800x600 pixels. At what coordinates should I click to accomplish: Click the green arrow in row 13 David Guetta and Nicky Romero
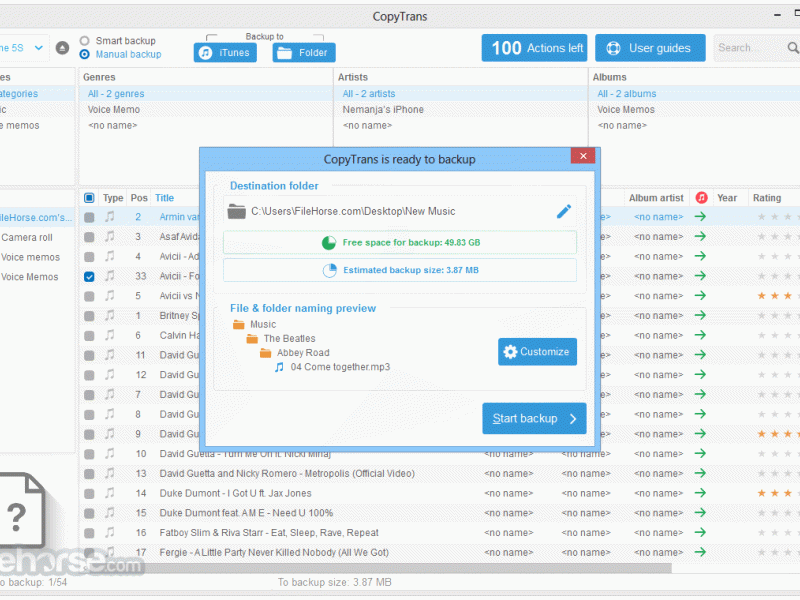coord(701,473)
